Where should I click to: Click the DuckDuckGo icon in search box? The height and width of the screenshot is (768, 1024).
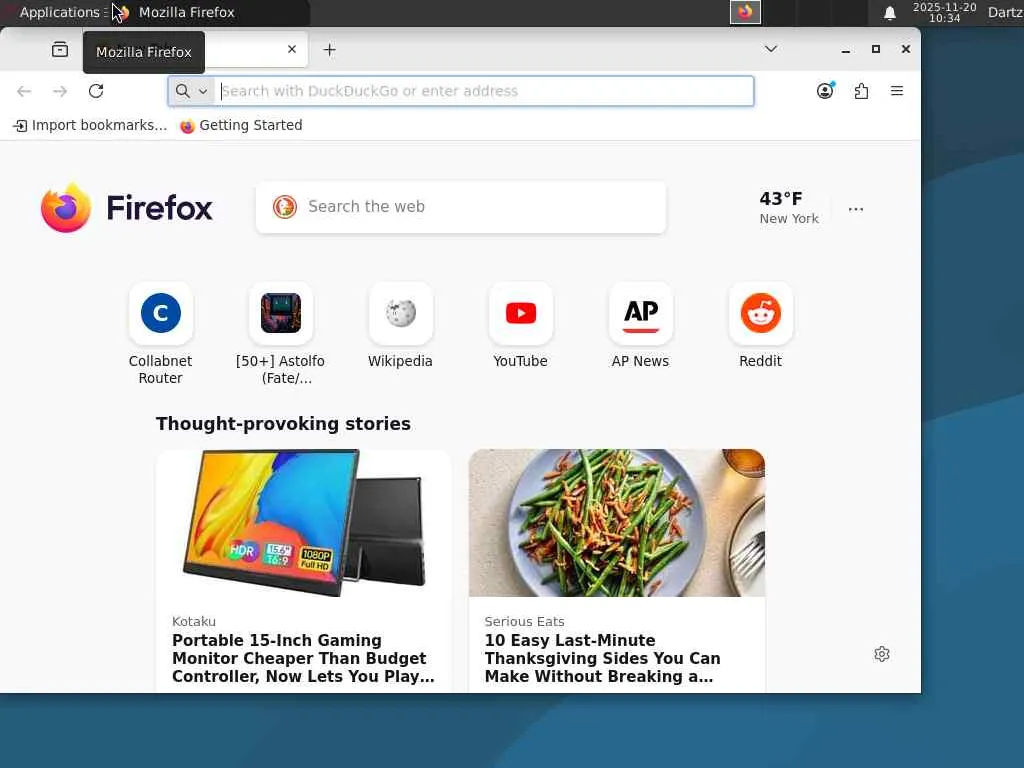[x=285, y=207]
